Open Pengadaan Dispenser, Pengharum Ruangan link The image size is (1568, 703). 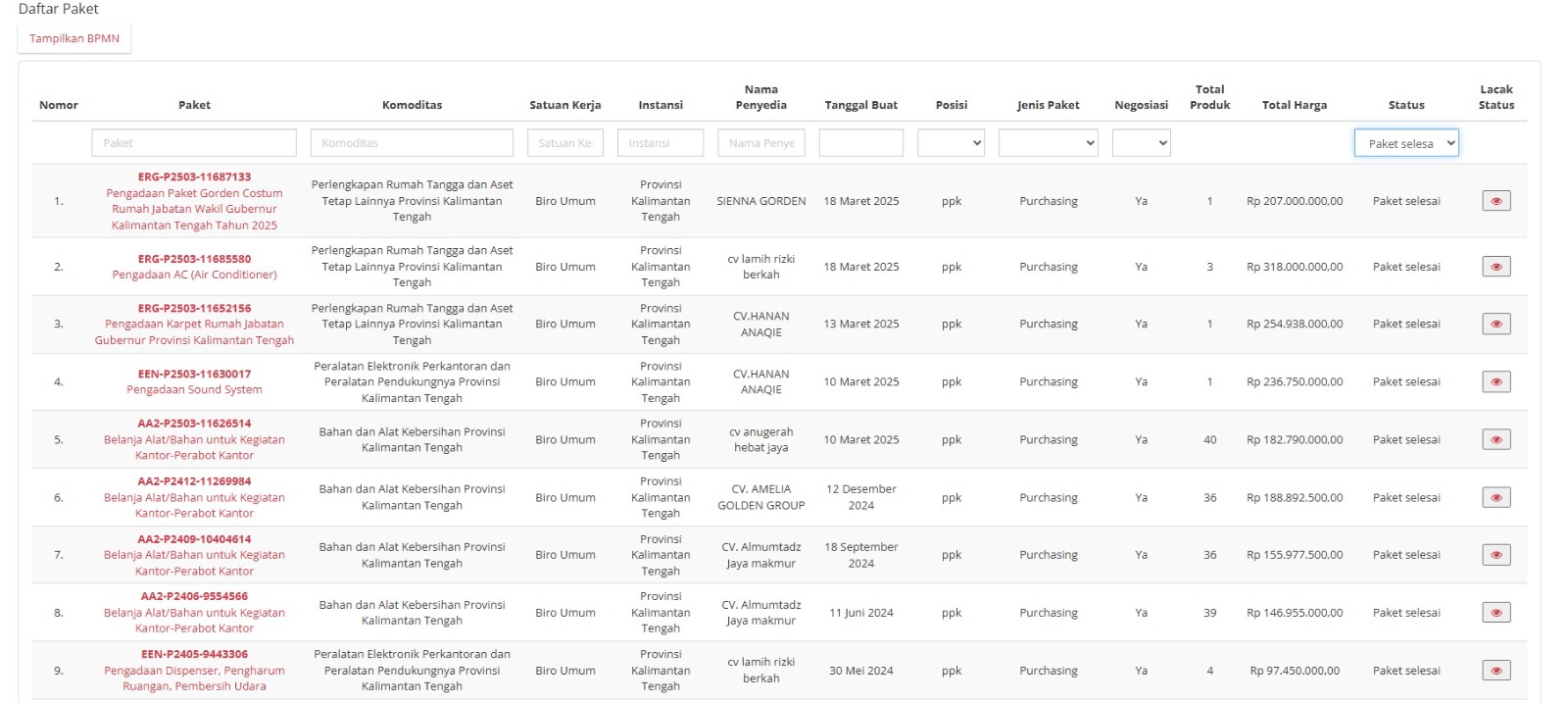(194, 678)
